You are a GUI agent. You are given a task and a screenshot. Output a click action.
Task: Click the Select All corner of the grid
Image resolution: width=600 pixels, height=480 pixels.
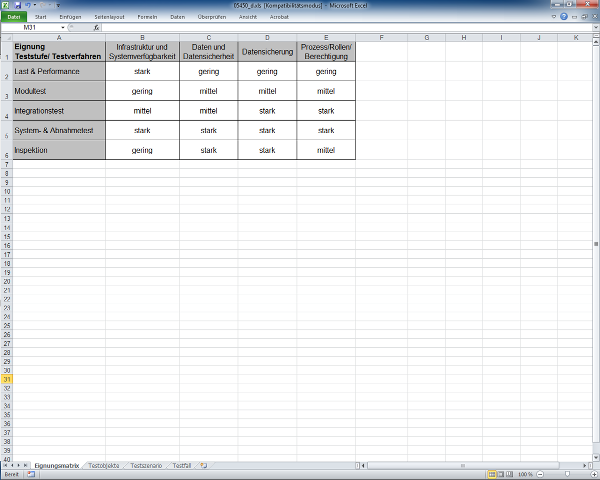[x=6, y=37]
